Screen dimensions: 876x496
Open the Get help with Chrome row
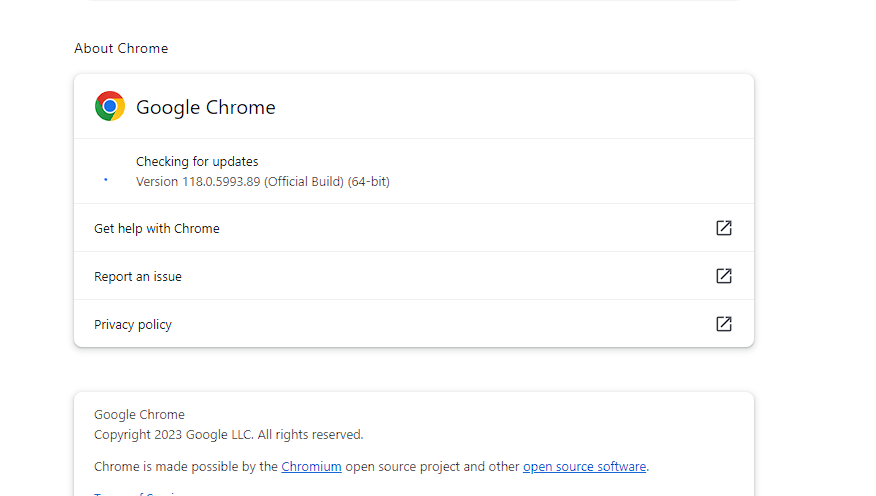click(414, 228)
